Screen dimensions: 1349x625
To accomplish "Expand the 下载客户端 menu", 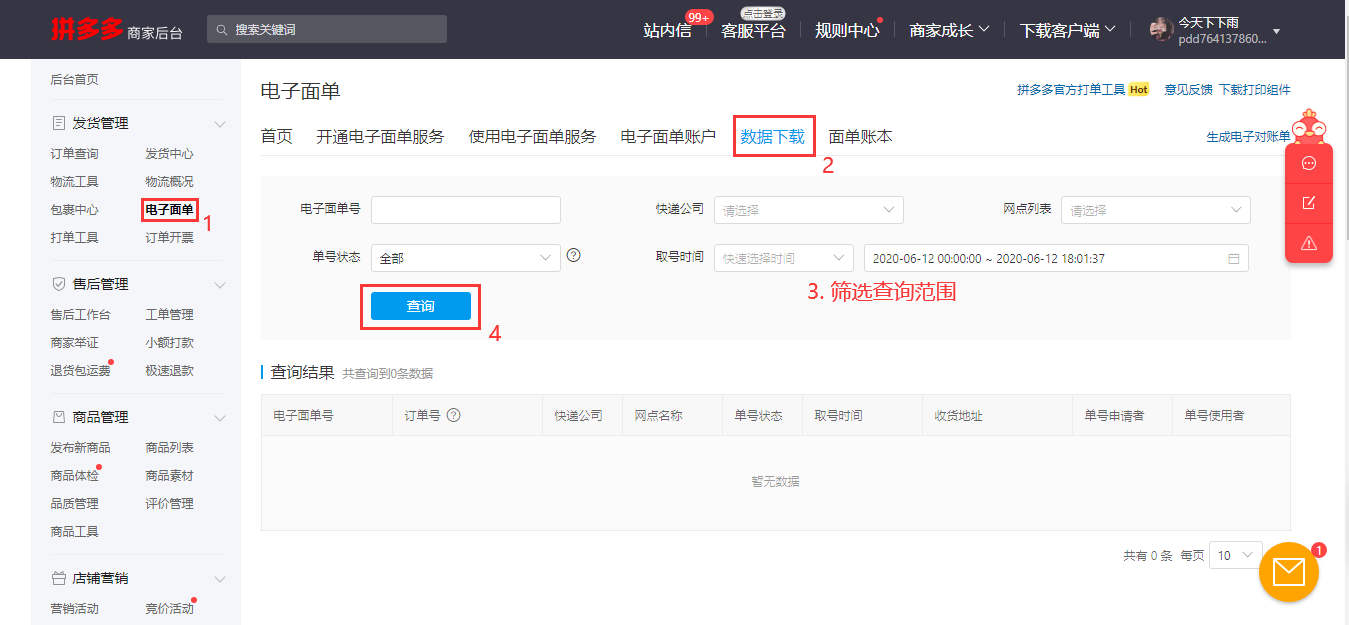I will click(x=1067, y=30).
